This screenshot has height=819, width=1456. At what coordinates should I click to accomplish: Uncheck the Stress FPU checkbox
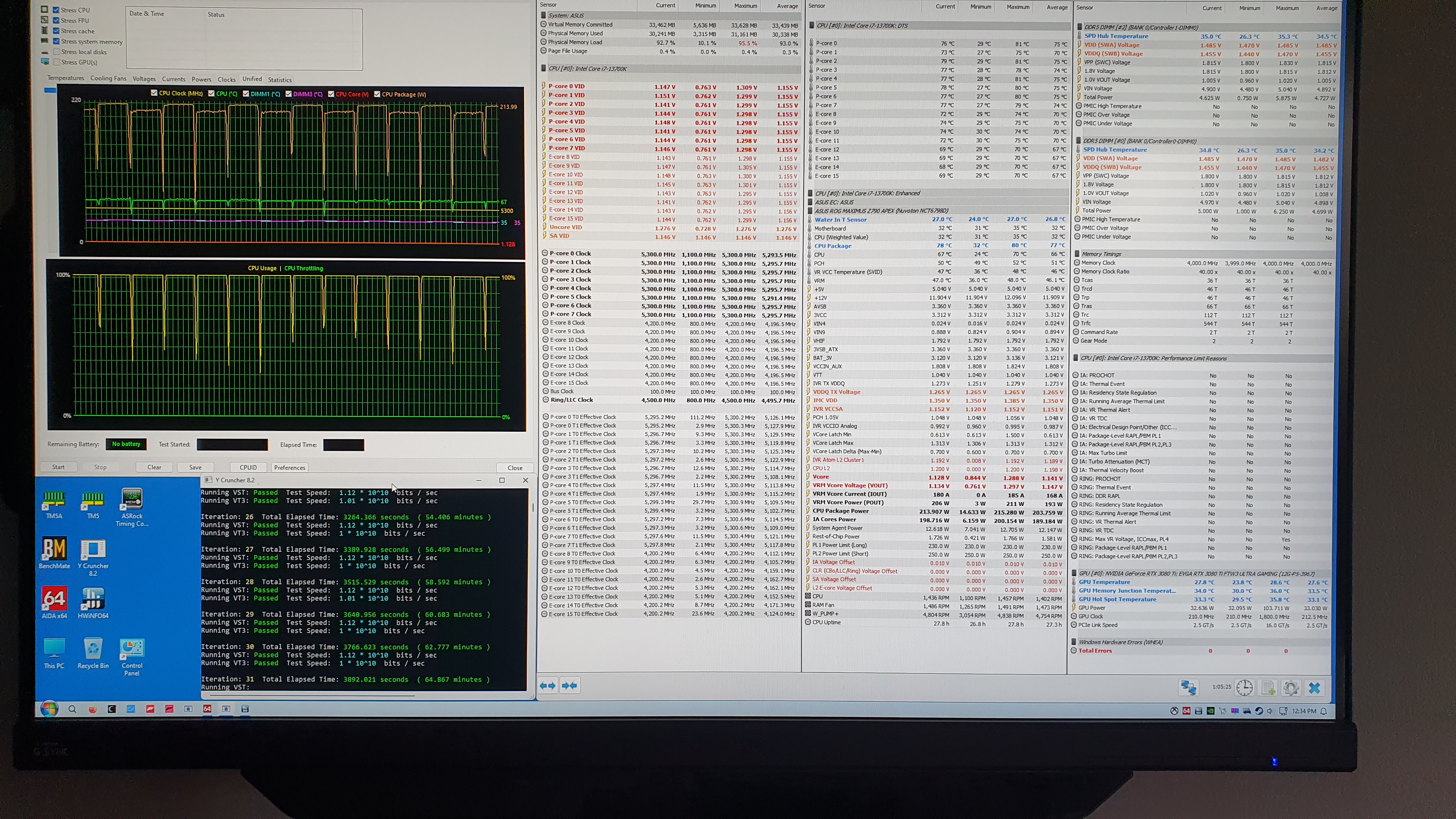[57, 20]
